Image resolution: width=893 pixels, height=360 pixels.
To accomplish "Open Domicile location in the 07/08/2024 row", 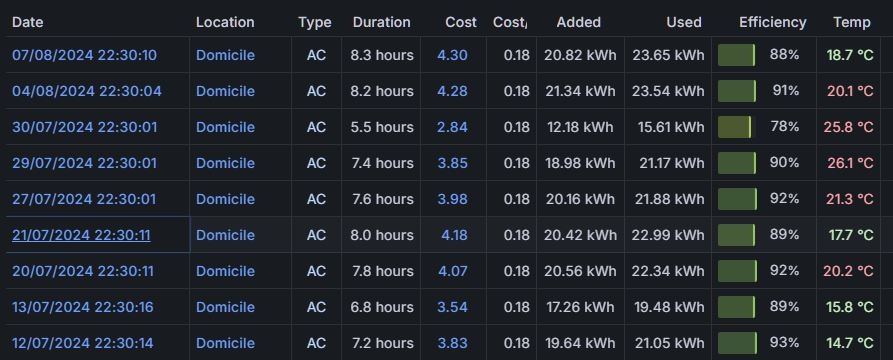I will tap(226, 55).
